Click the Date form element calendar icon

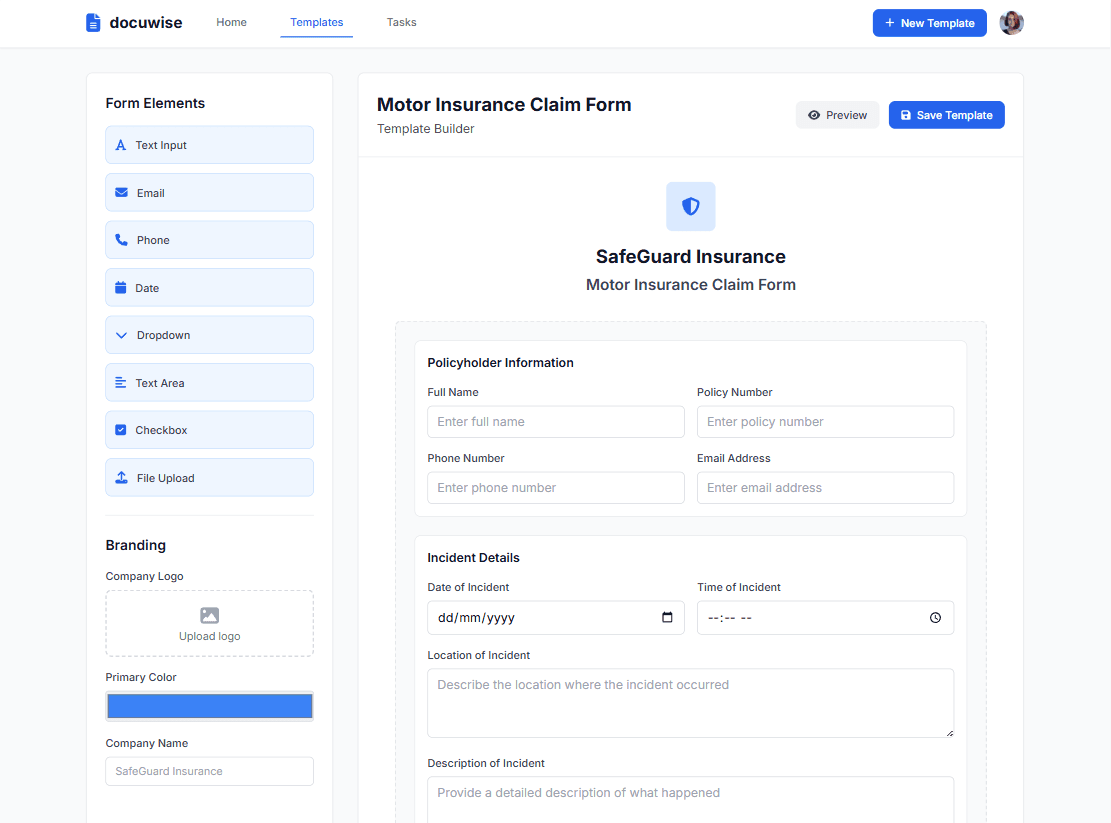tap(121, 287)
